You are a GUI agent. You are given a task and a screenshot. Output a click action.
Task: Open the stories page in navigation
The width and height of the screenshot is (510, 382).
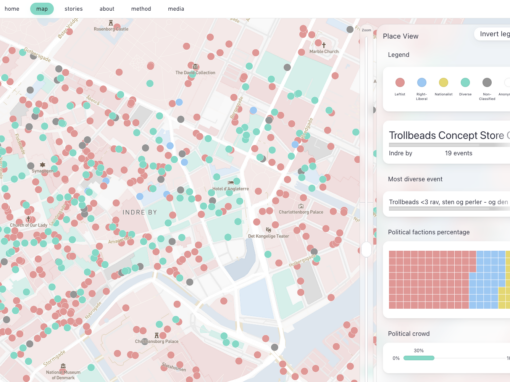click(x=74, y=9)
